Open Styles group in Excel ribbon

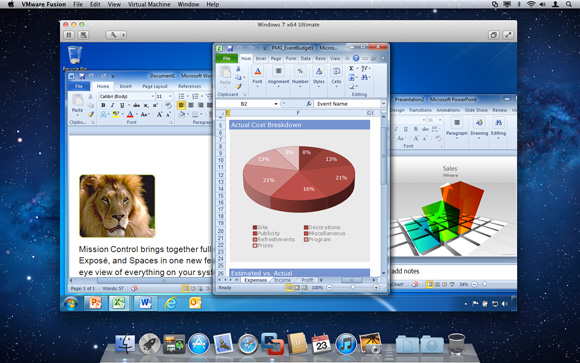click(318, 77)
